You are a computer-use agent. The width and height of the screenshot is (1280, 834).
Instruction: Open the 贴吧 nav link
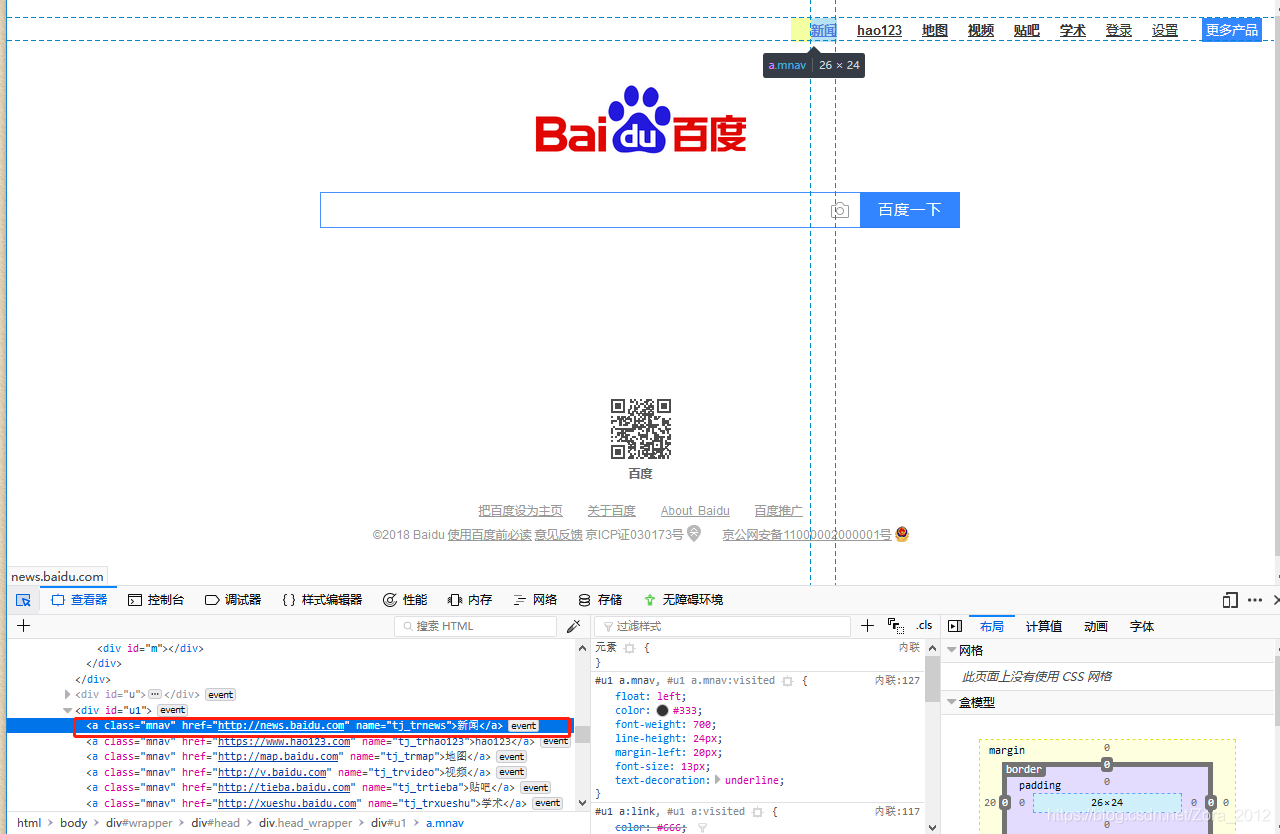(x=1027, y=30)
